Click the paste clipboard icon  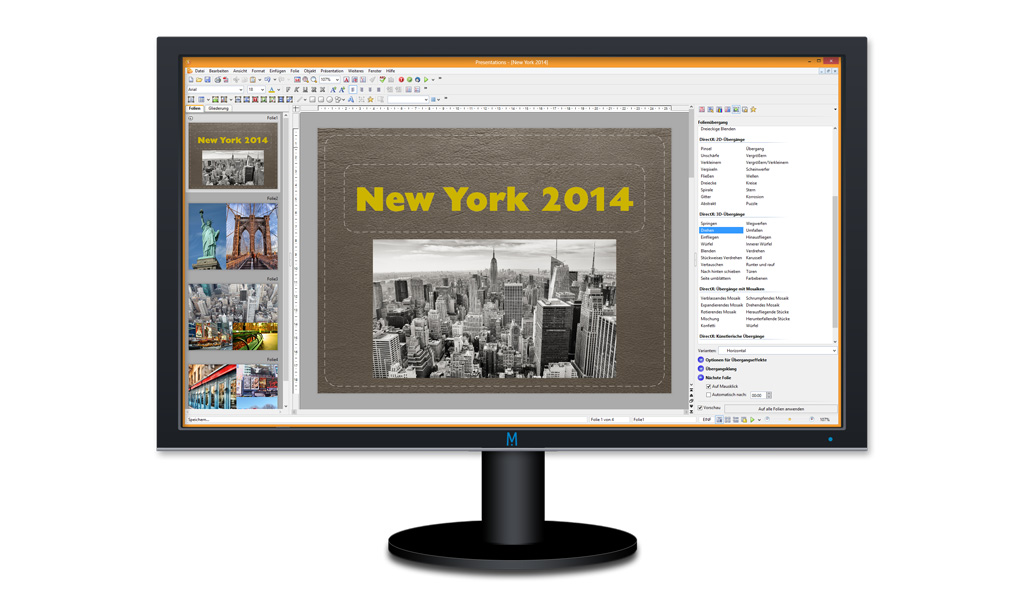pyautogui.click(x=252, y=80)
